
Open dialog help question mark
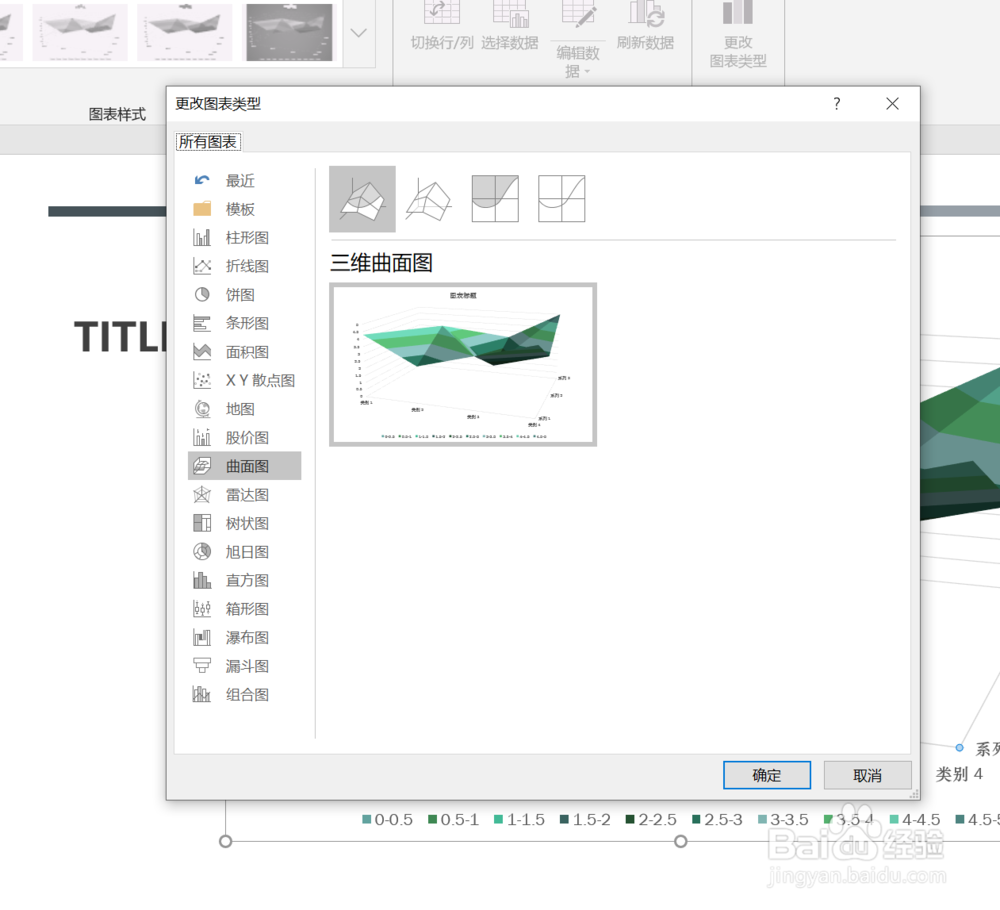click(x=837, y=103)
